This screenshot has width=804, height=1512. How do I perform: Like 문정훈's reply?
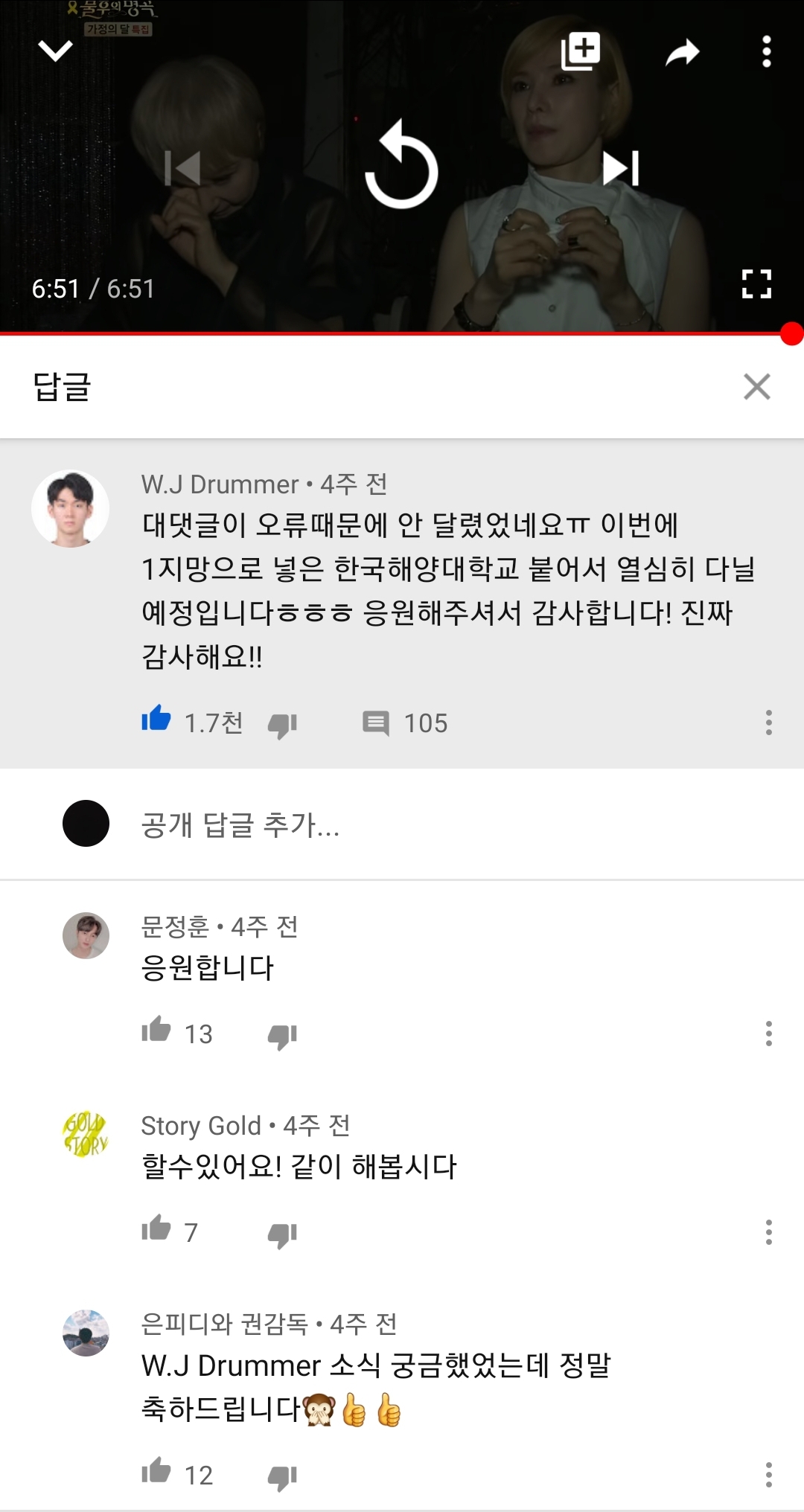tap(156, 1031)
